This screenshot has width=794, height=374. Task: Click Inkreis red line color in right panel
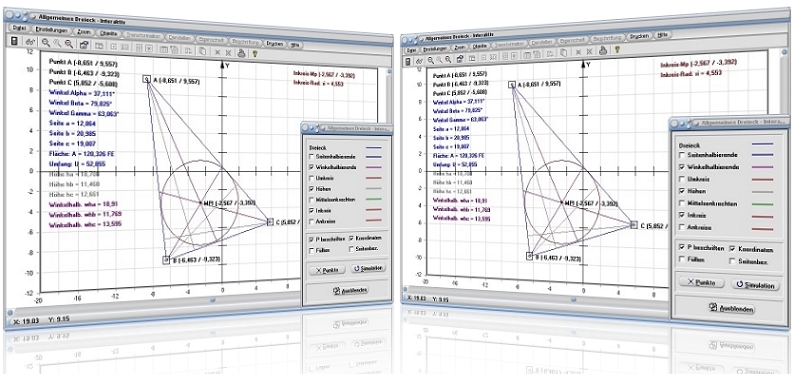(x=763, y=216)
